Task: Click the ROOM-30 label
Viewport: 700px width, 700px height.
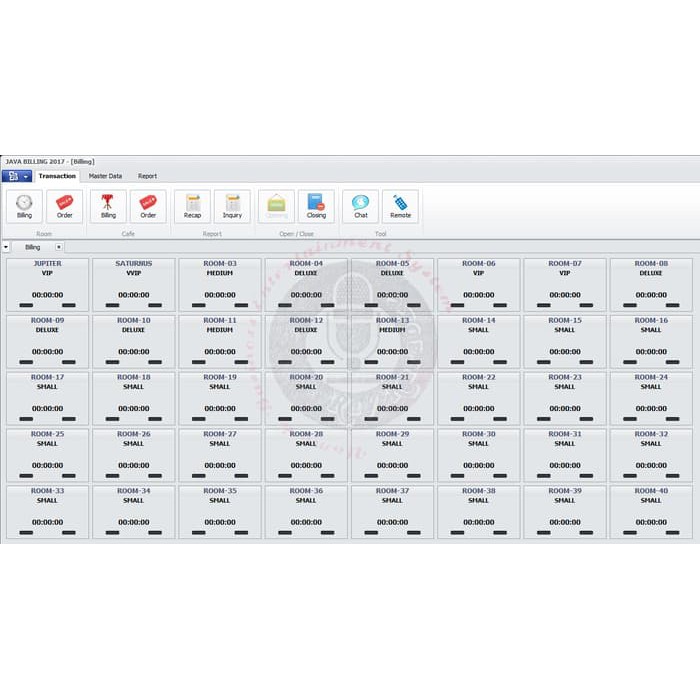Action: click(479, 434)
